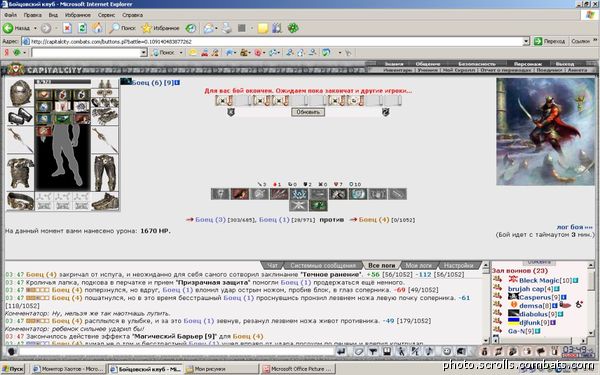
Task: Click the Обновить button
Action: coord(308,112)
